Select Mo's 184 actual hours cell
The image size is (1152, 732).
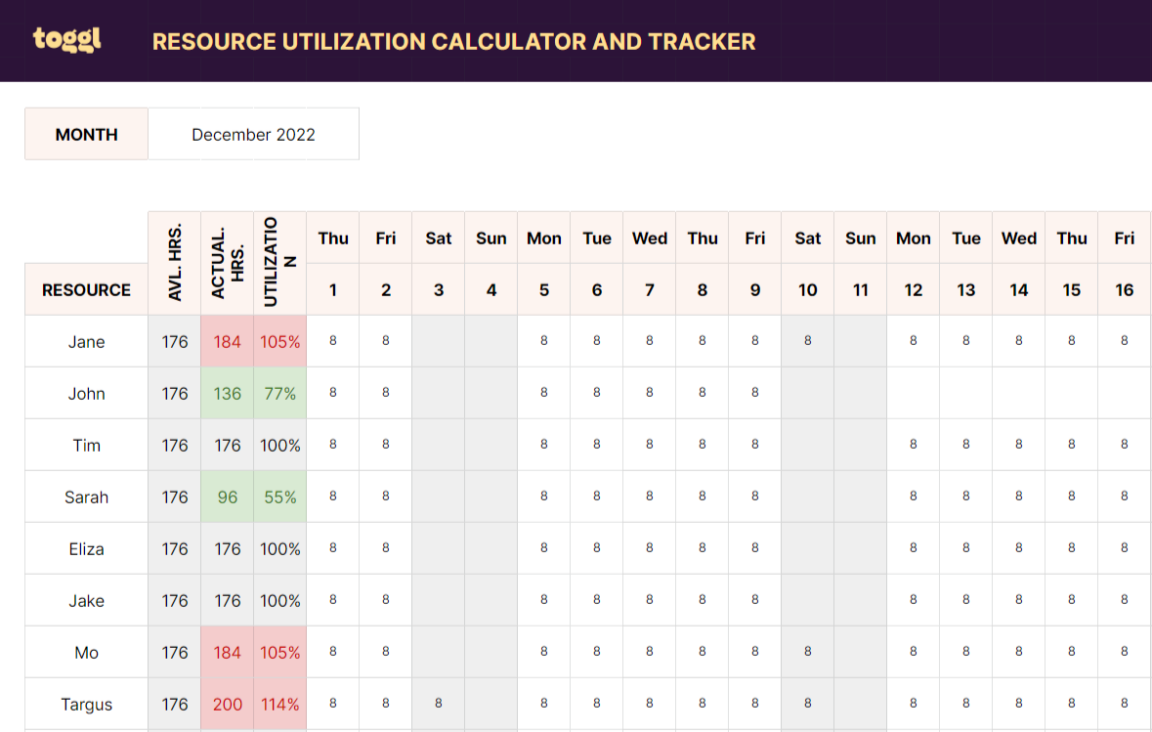coord(227,651)
